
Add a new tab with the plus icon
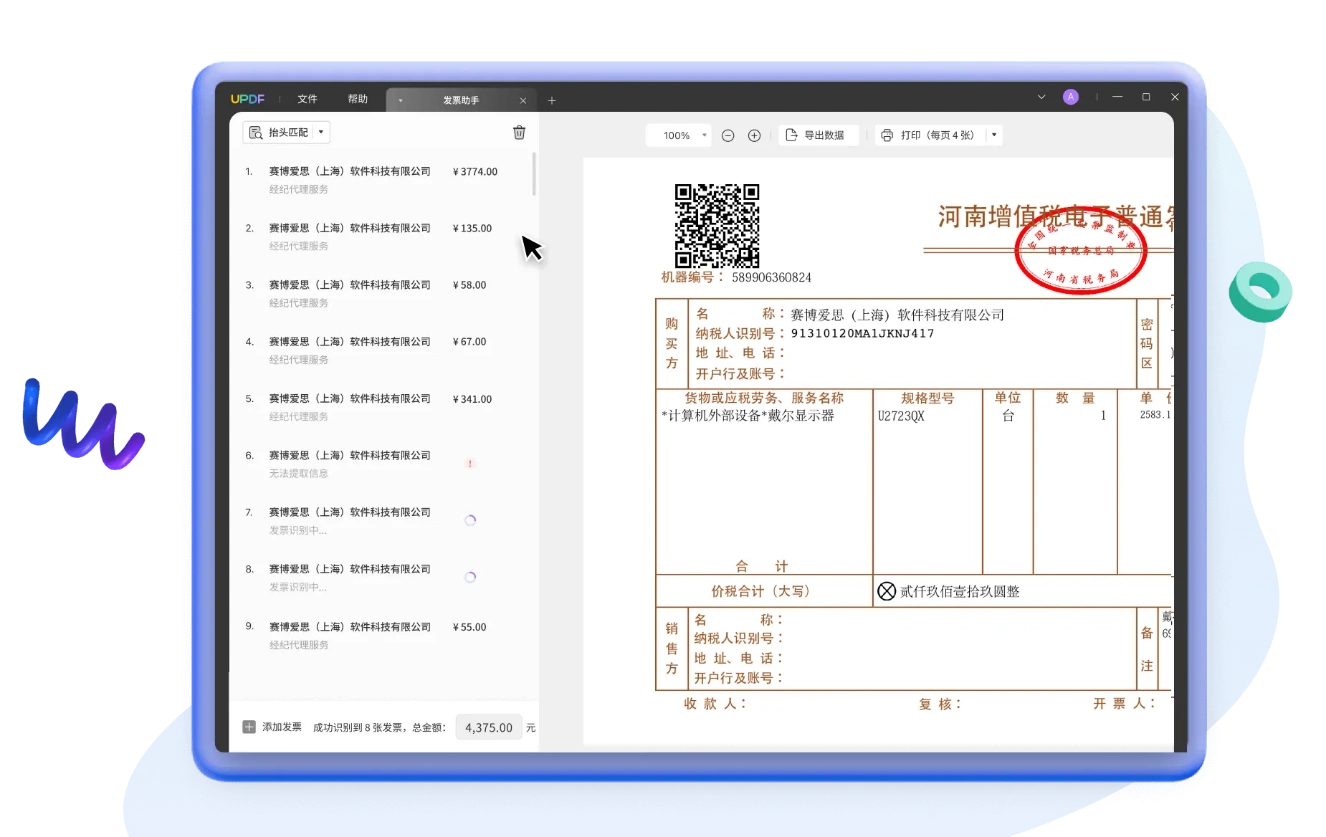coord(551,100)
